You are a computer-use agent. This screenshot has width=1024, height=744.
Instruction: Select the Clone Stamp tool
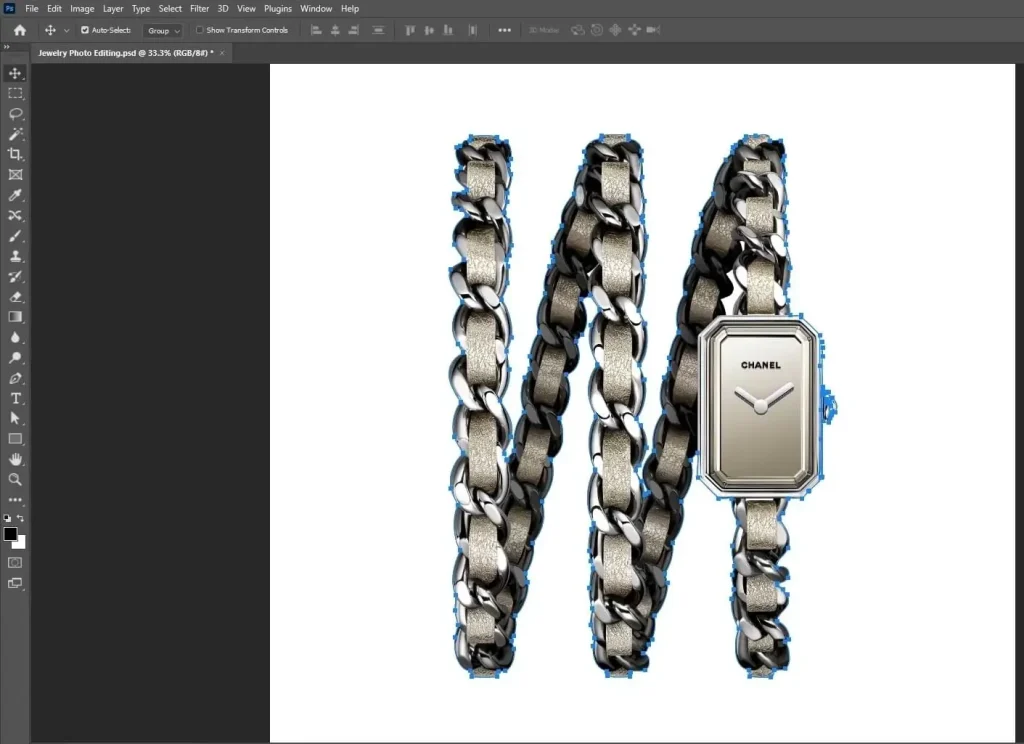(15, 256)
